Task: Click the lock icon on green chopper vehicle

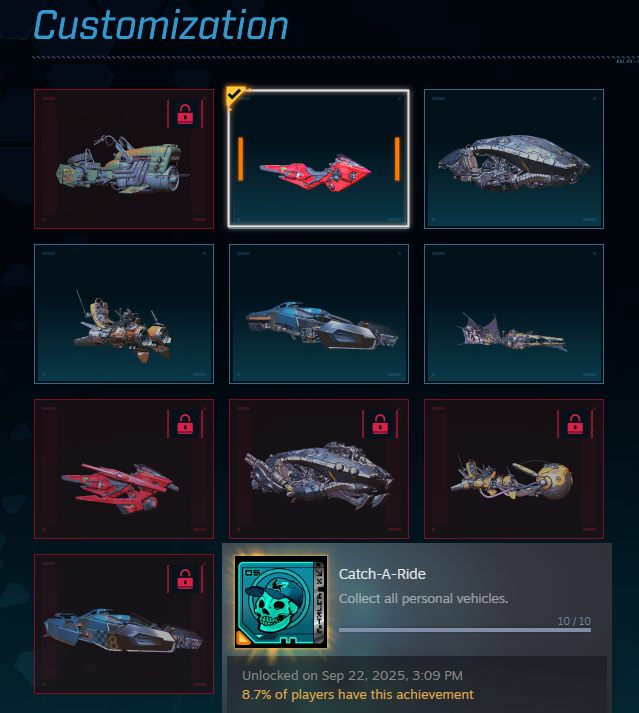Action: [185, 114]
